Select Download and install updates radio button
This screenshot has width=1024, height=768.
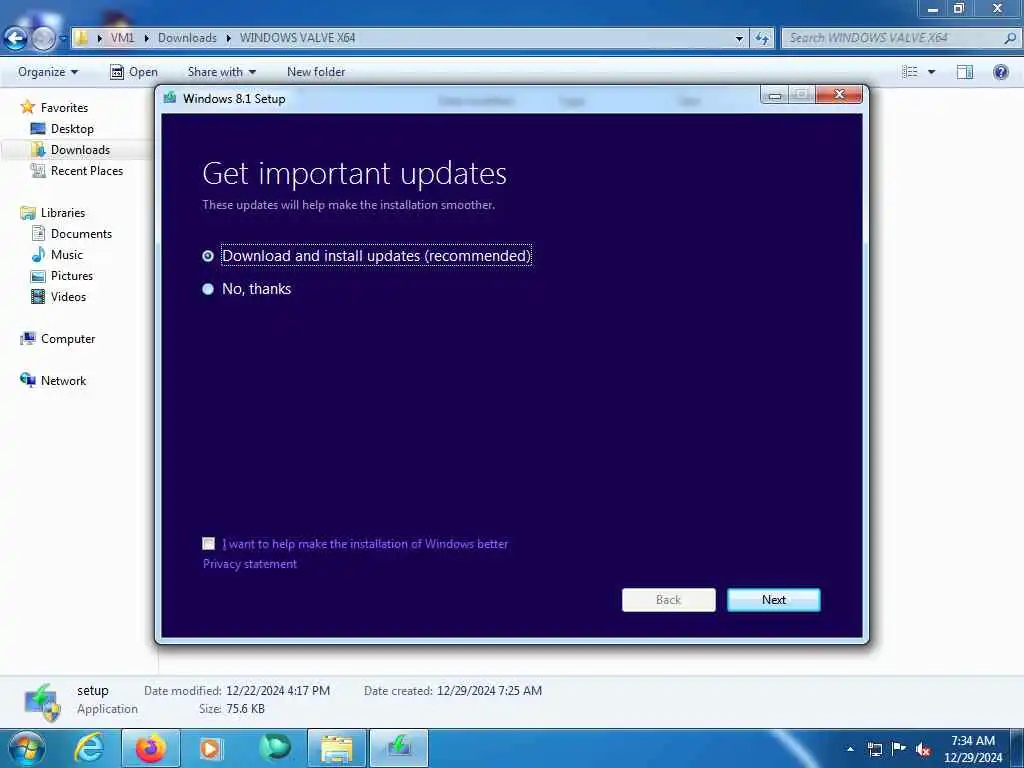click(x=208, y=256)
